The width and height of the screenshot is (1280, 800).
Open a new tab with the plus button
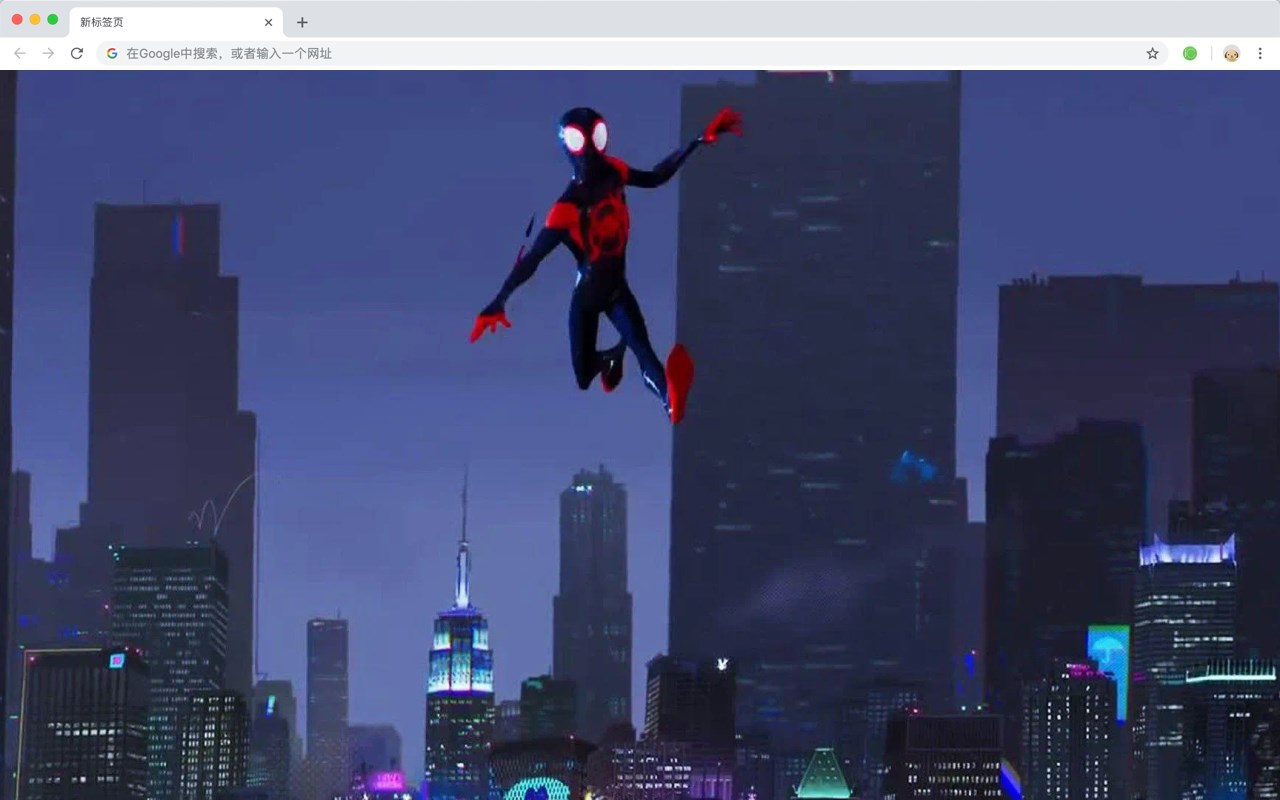pyautogui.click(x=302, y=22)
